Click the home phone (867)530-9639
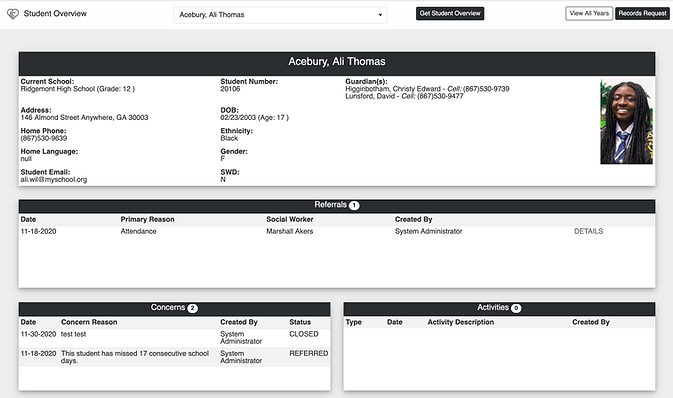Image resolution: width=673 pixels, height=398 pixels. coord(44,138)
